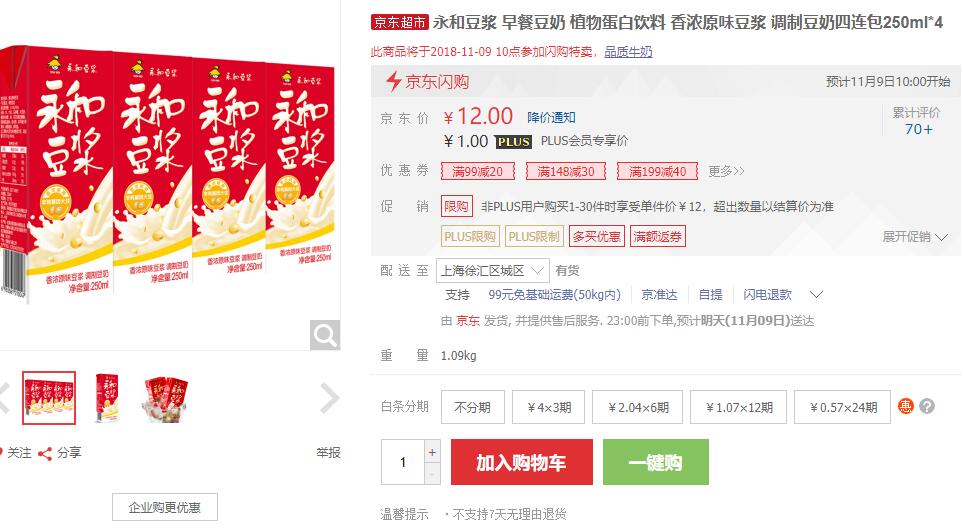The image size is (963, 531).
Task: Open the 上海徐汇区城区 delivery dropdown
Action: (x=492, y=271)
